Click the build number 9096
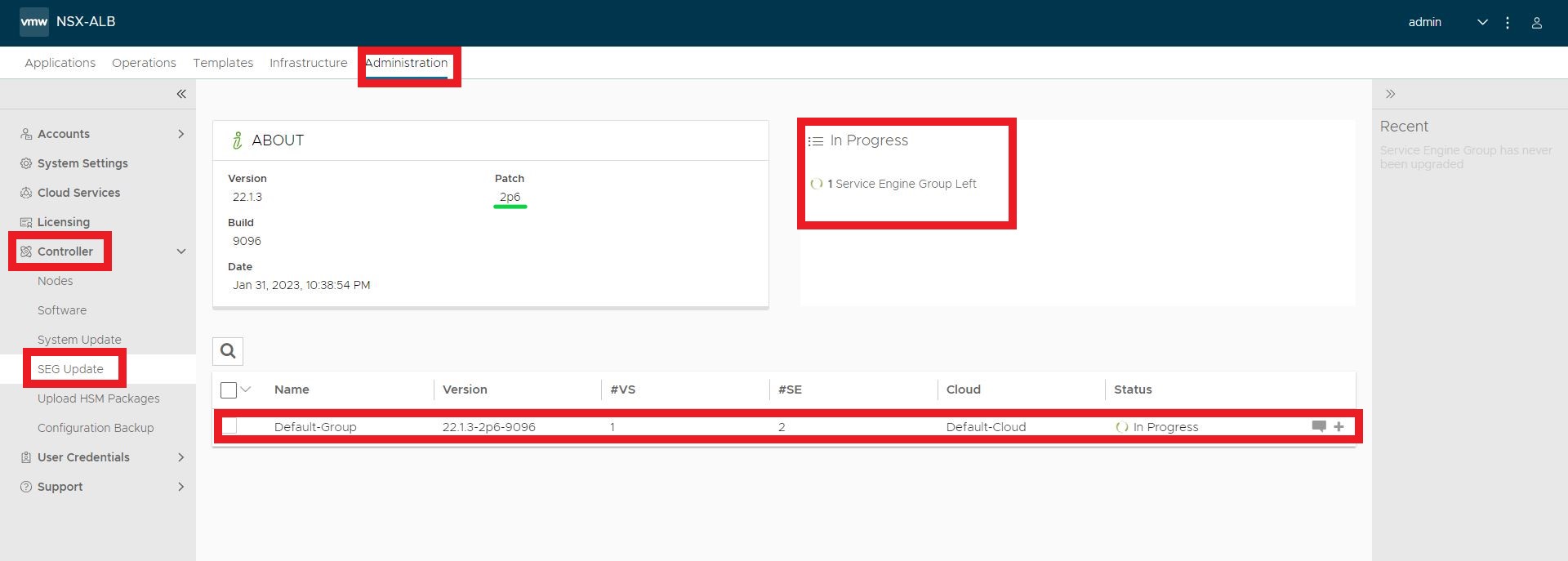 click(x=247, y=241)
